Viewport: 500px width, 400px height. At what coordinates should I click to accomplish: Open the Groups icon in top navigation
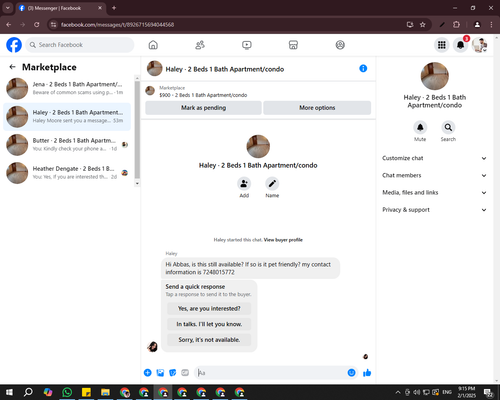pyautogui.click(x=340, y=45)
